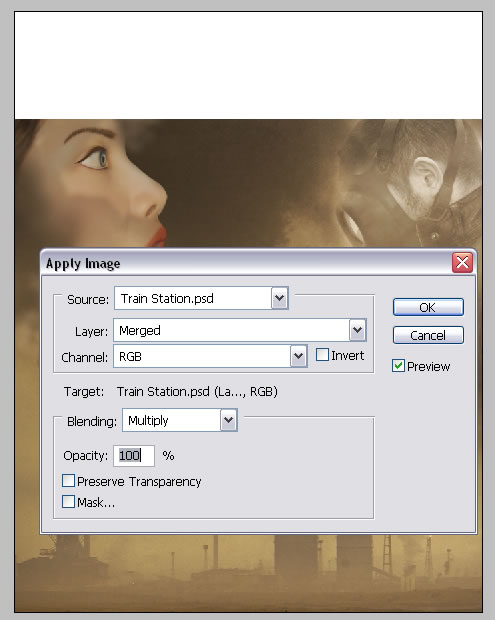Viewport: 495px width, 620px height.
Task: Click into the Opacity percentage field
Action: 134,456
